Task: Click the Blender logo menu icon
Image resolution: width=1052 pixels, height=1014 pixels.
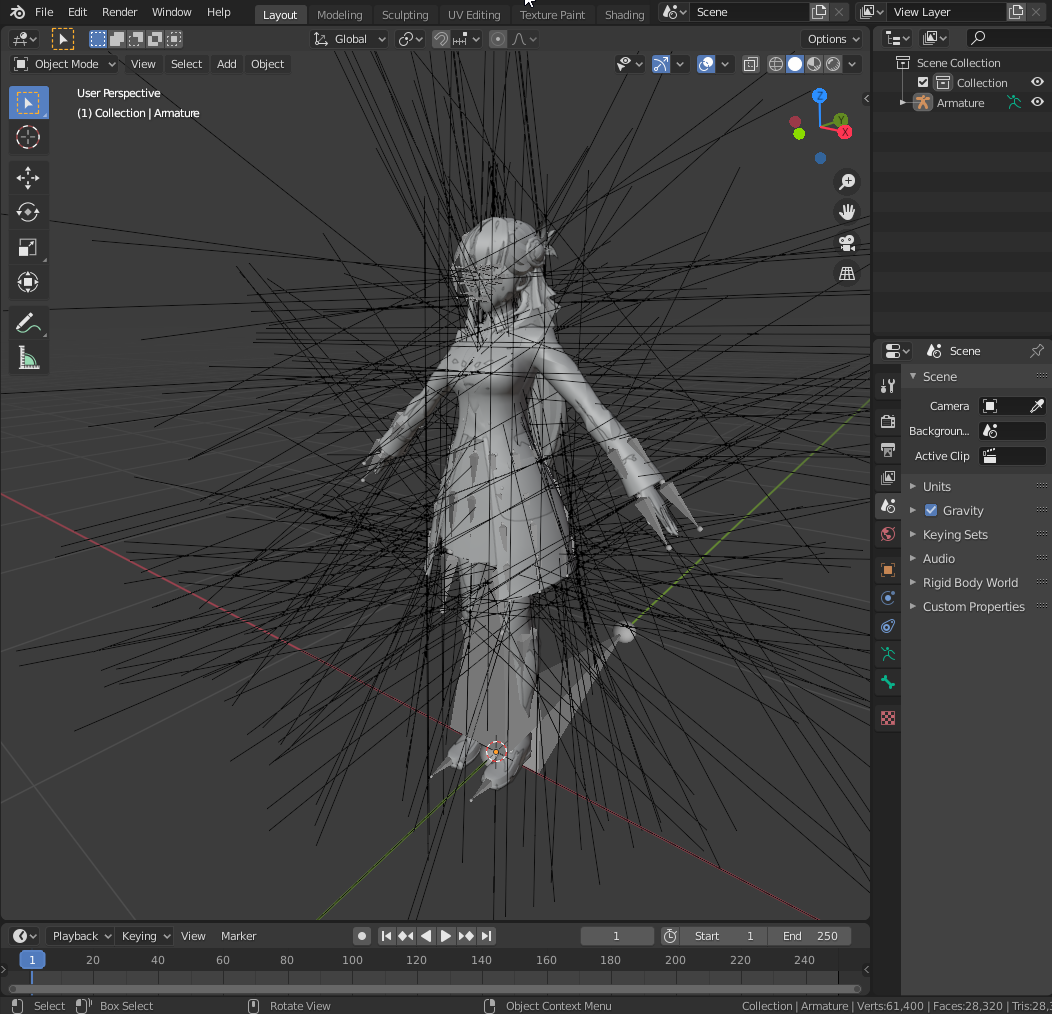Action: [17, 12]
